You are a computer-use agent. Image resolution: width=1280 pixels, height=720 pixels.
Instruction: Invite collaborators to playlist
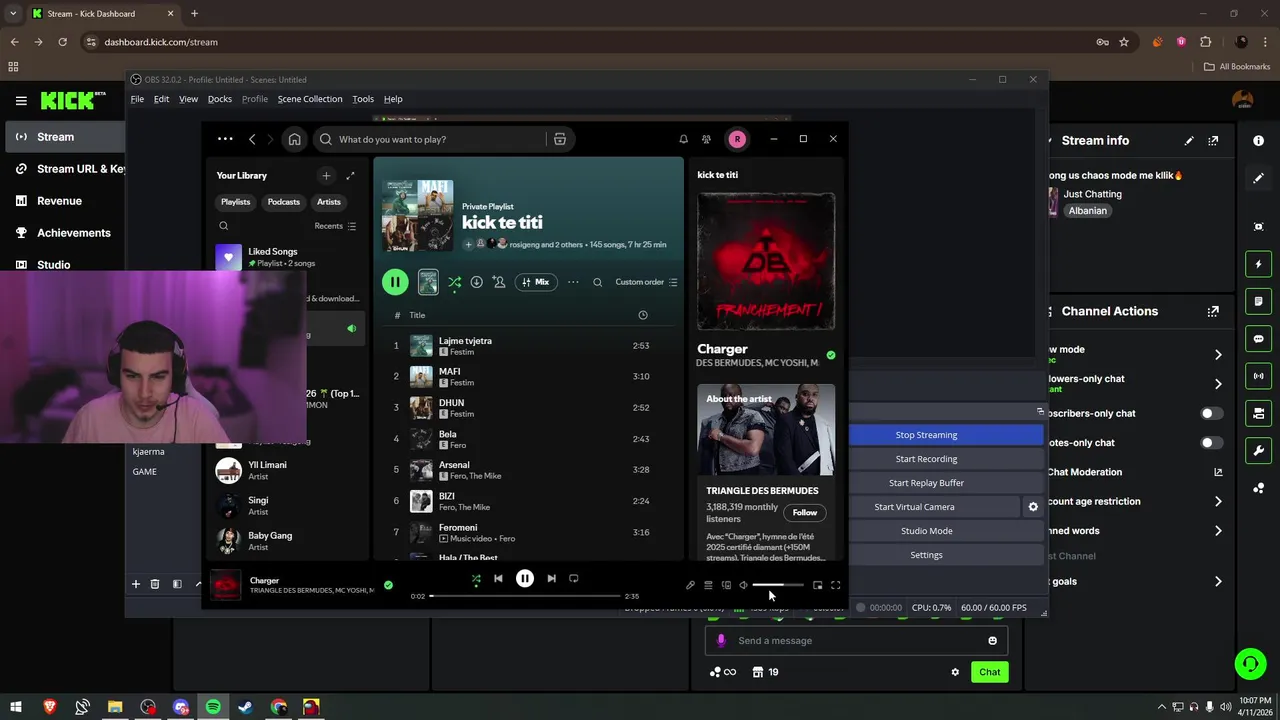coord(499,282)
